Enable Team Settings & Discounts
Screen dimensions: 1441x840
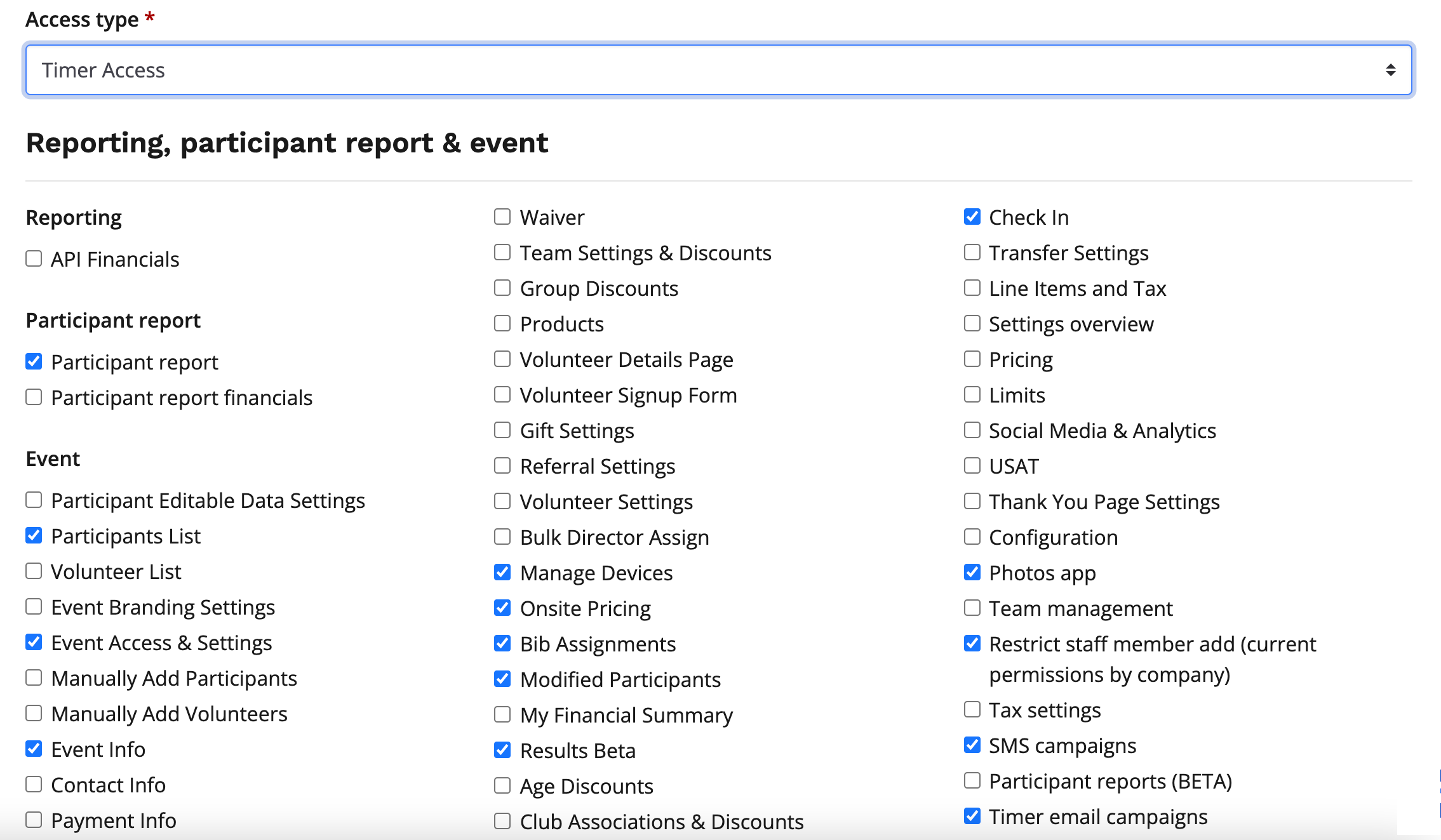502,253
